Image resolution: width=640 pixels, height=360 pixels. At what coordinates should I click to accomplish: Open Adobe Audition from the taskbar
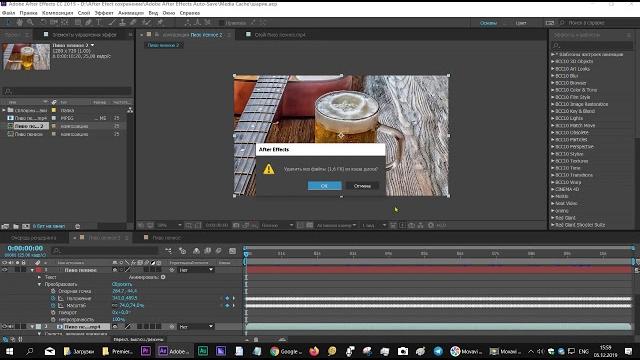pos(202,351)
